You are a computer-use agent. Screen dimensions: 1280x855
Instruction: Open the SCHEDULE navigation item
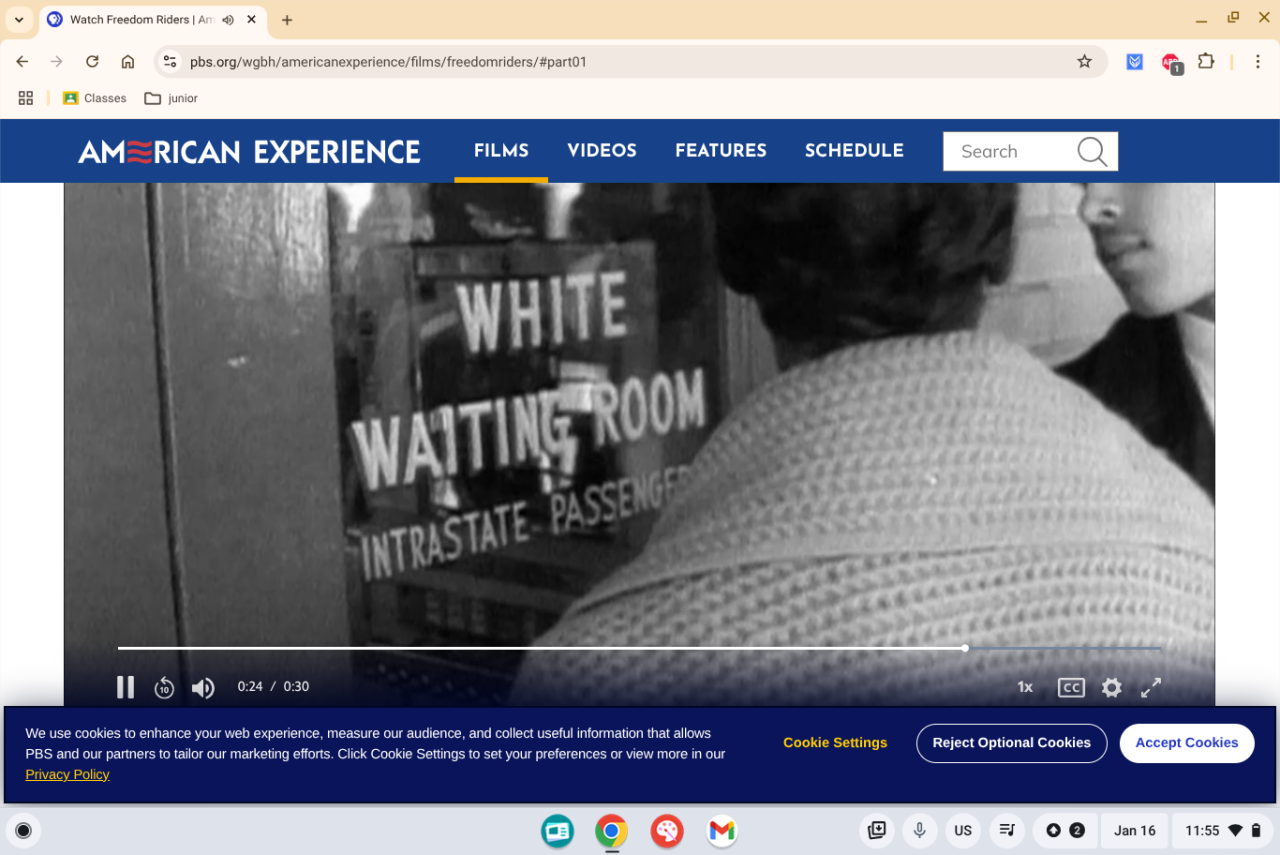[x=854, y=151]
